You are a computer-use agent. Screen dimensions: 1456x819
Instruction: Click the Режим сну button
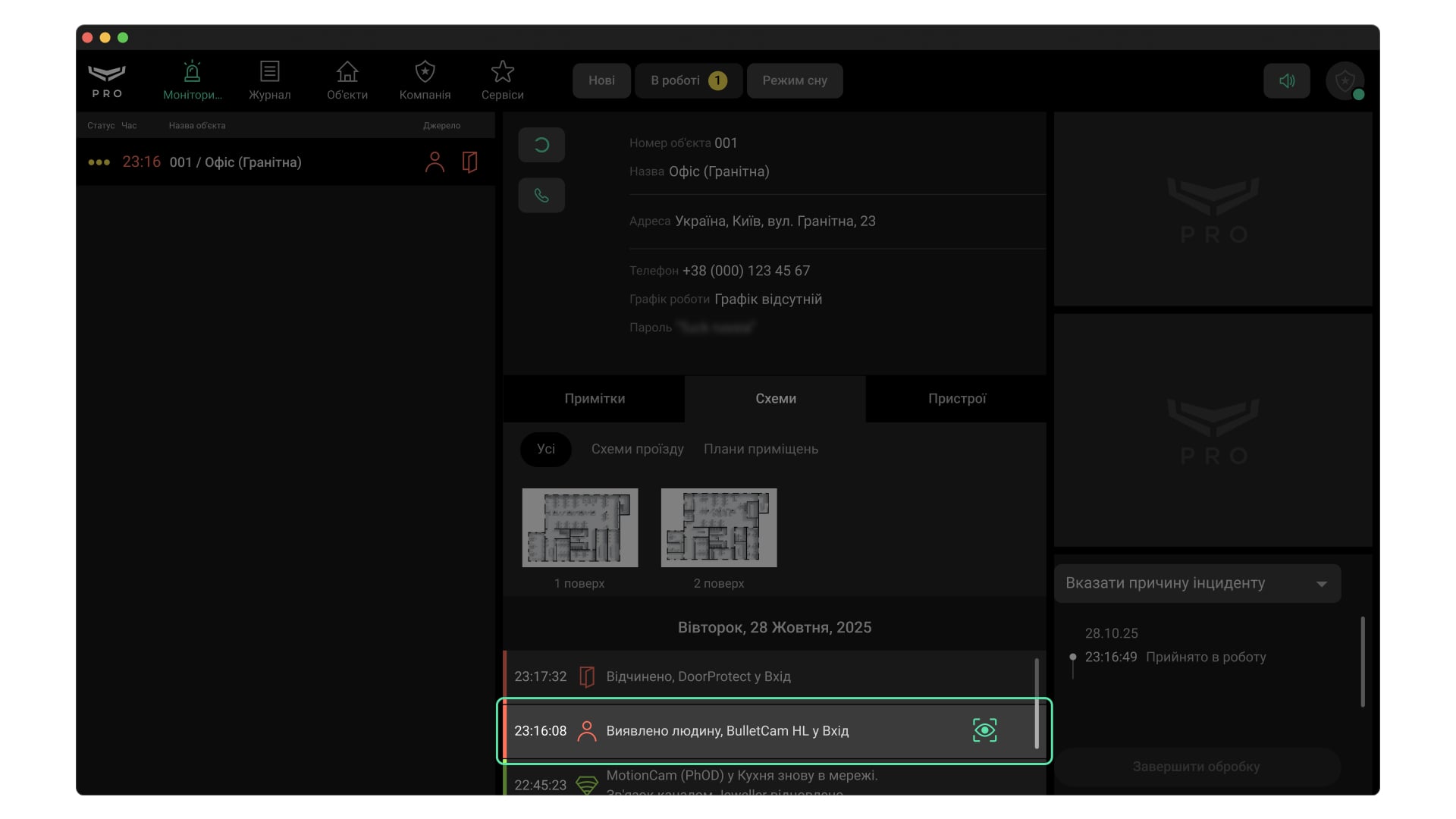794,80
